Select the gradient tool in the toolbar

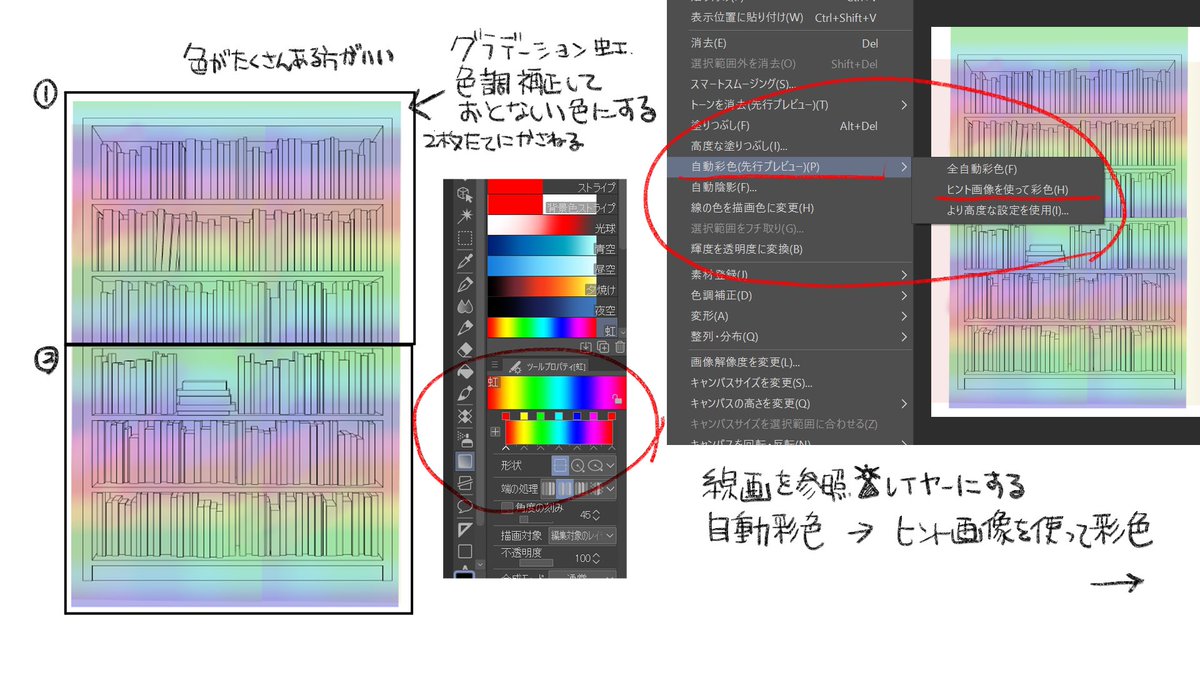[465, 461]
